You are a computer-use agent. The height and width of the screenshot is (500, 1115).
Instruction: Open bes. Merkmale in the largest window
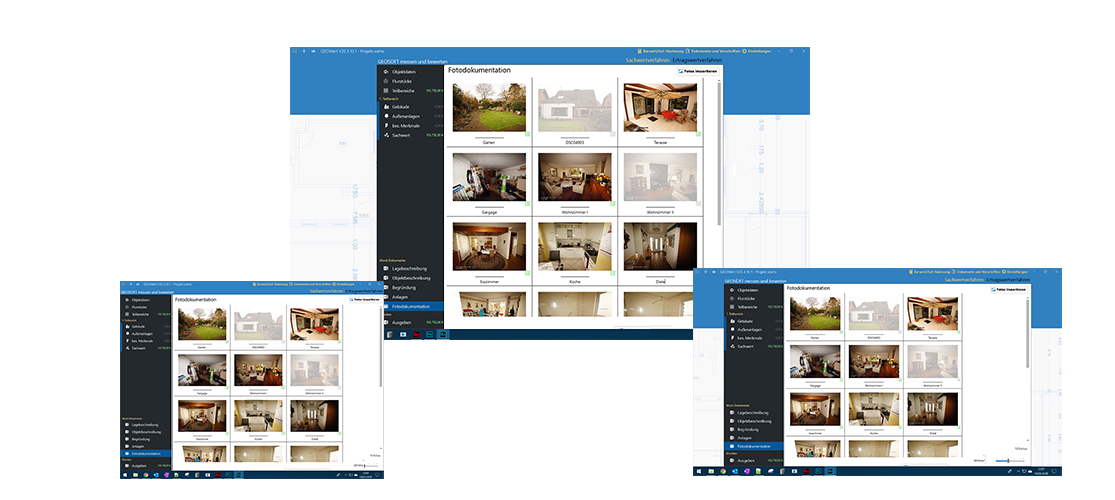tap(405, 125)
